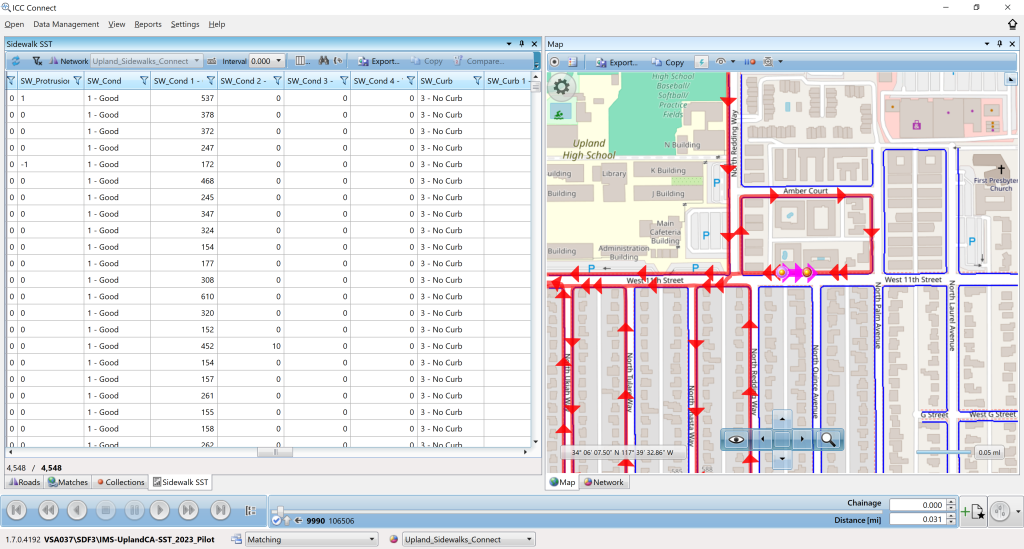Screen dimensions: 1024x549
Task: Click the map scale slider near 0.05 mi
Action: [x=943, y=453]
